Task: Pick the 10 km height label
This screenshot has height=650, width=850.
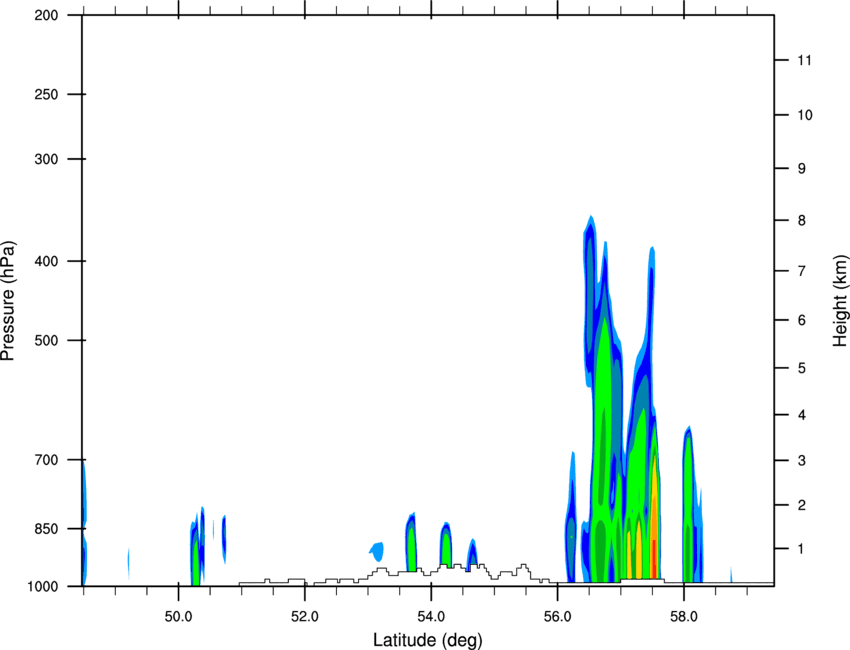Action: [805, 115]
